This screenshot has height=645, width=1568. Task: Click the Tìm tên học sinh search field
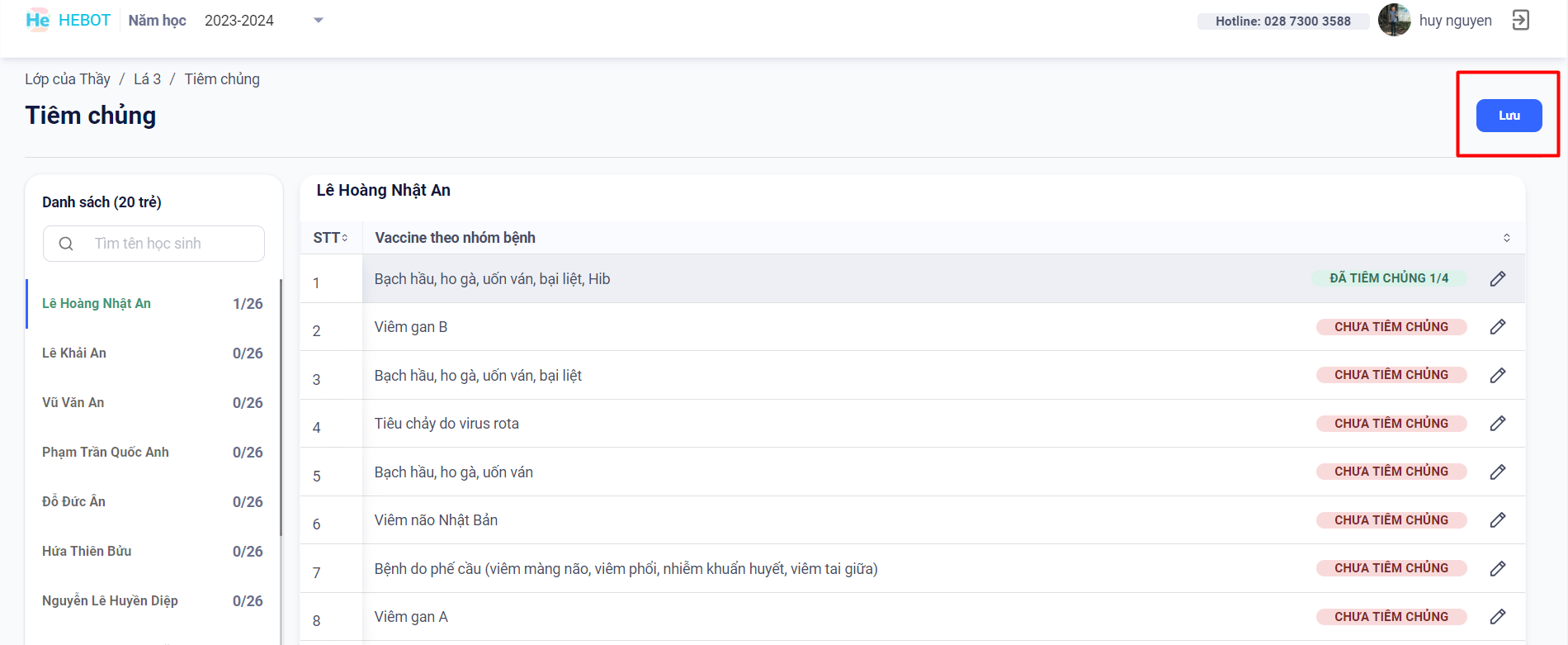(165, 244)
